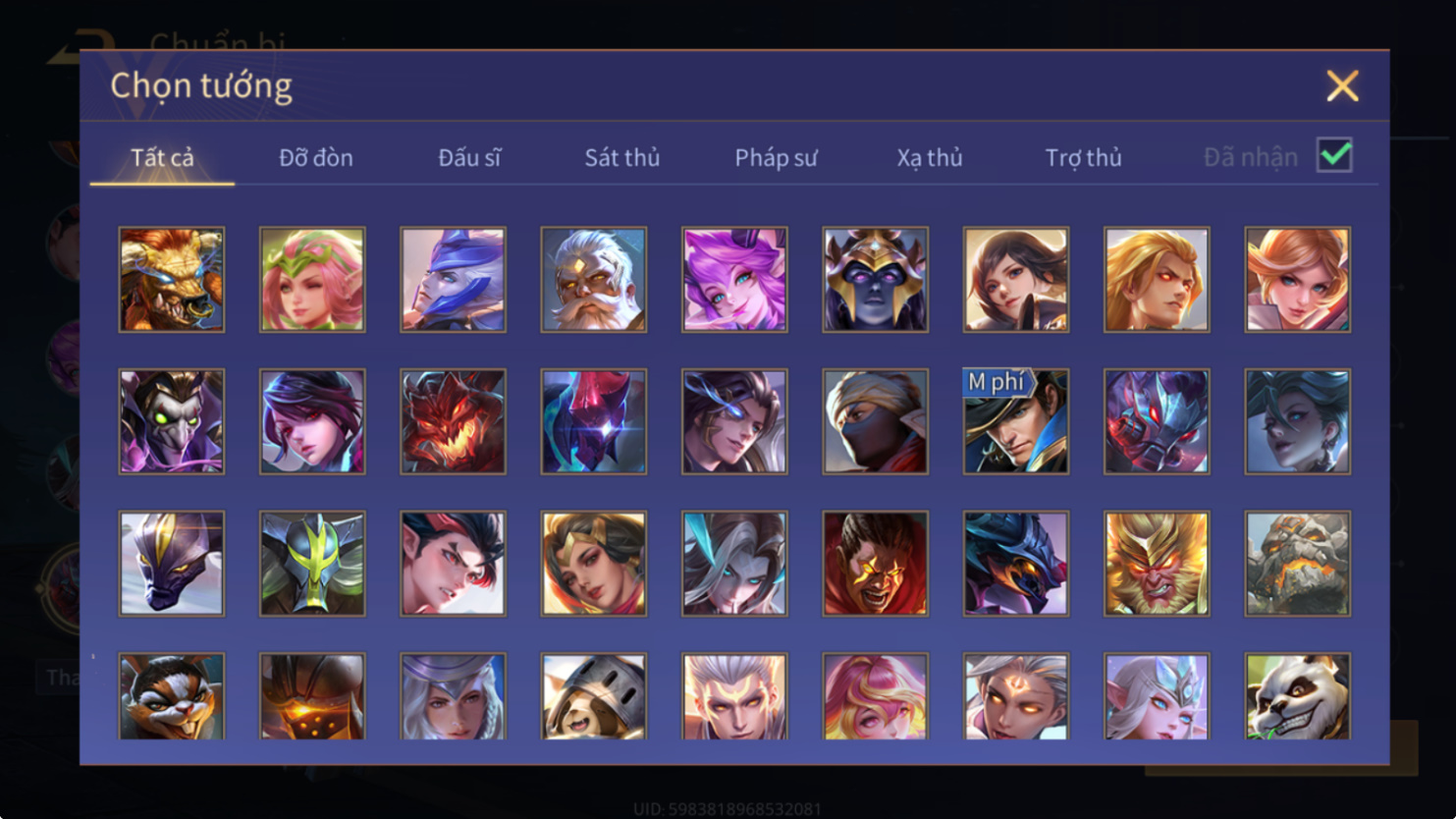Screen dimensions: 1456x819
Task: Close the Chọn tướng dialog
Action: click(x=1342, y=85)
